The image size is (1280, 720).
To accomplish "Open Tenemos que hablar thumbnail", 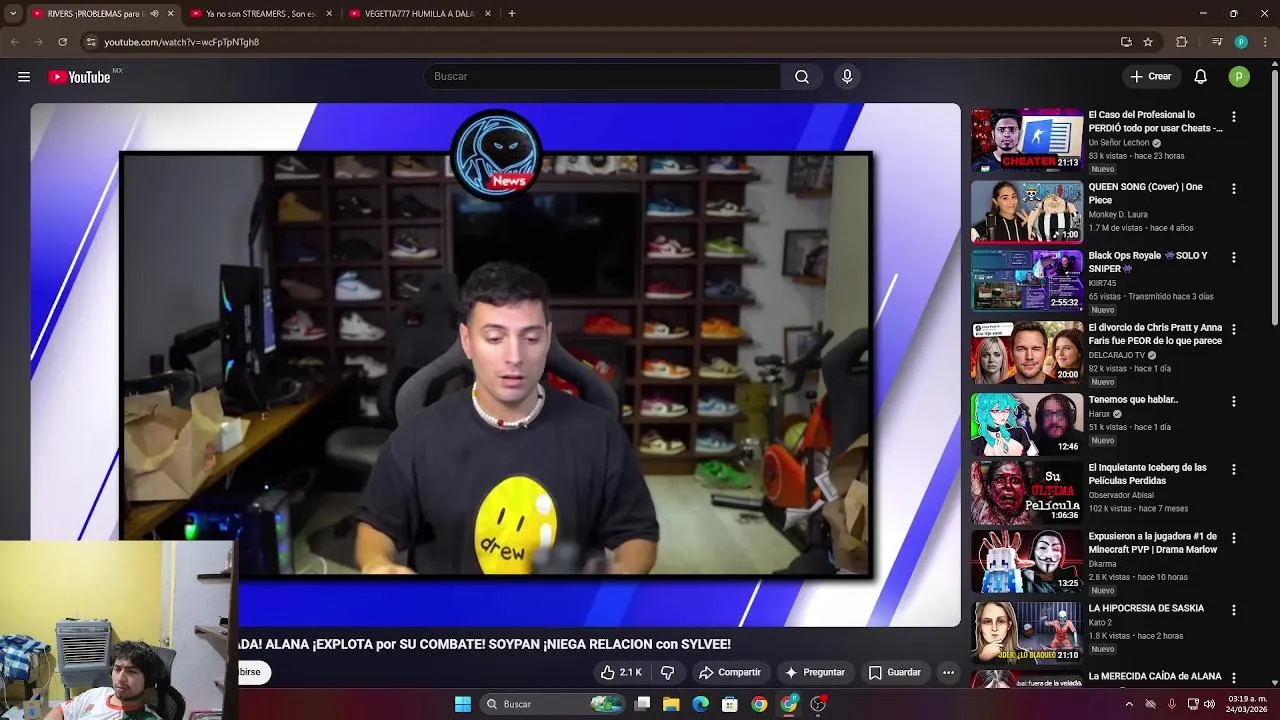I will [x=1027, y=425].
